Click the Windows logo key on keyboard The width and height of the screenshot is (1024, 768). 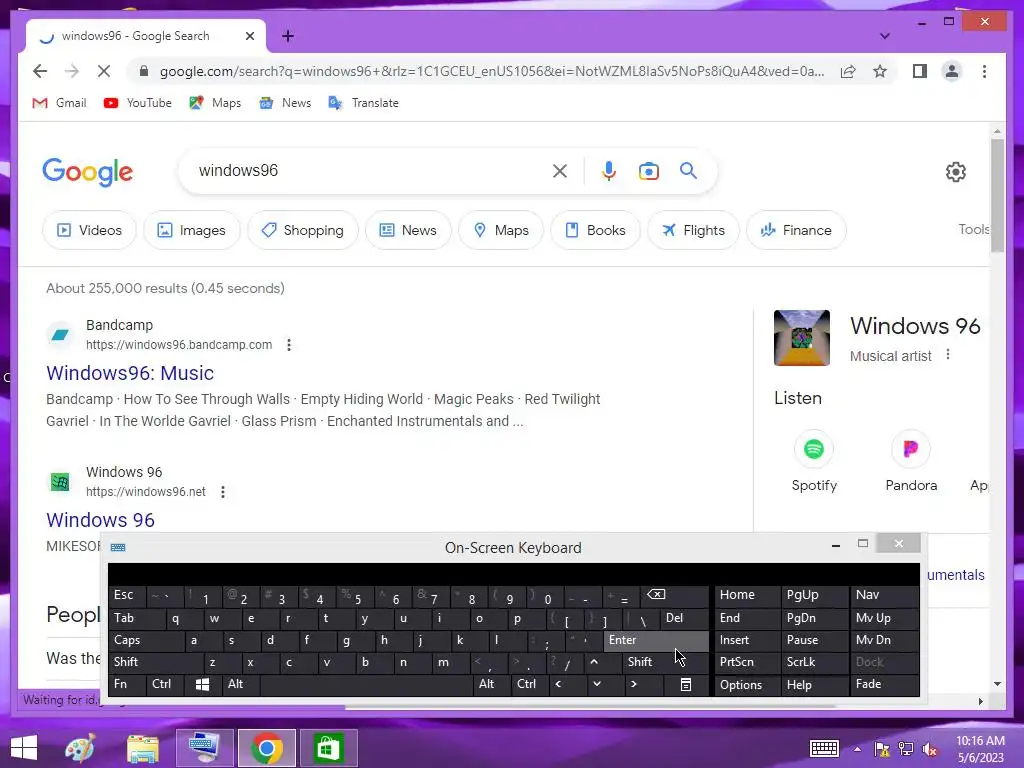202,684
